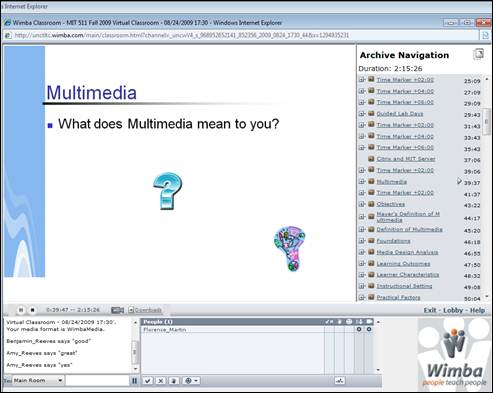Expand the Objectives archive entry

[362, 204]
